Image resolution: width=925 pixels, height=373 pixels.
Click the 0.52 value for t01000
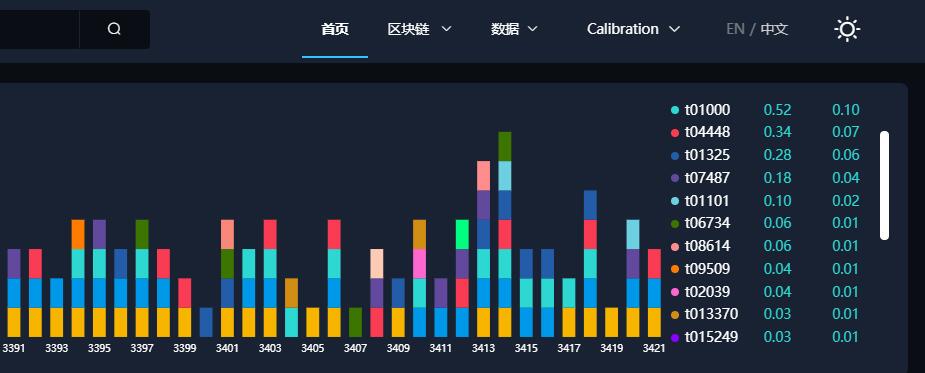(x=778, y=110)
